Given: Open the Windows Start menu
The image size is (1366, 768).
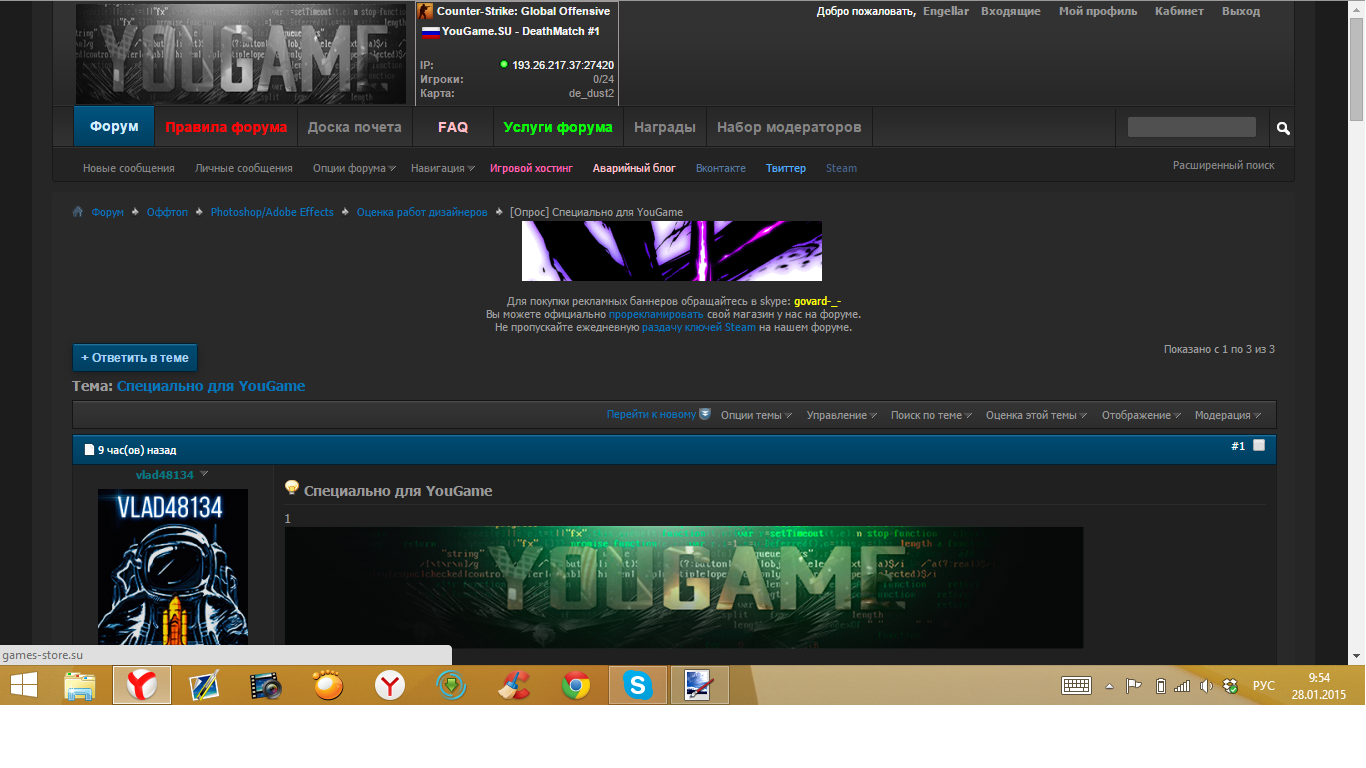Looking at the screenshot, I should tap(23, 686).
